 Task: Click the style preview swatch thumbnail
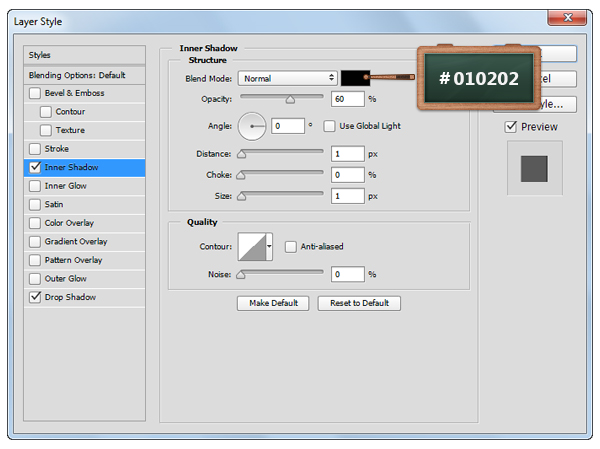pos(534,168)
